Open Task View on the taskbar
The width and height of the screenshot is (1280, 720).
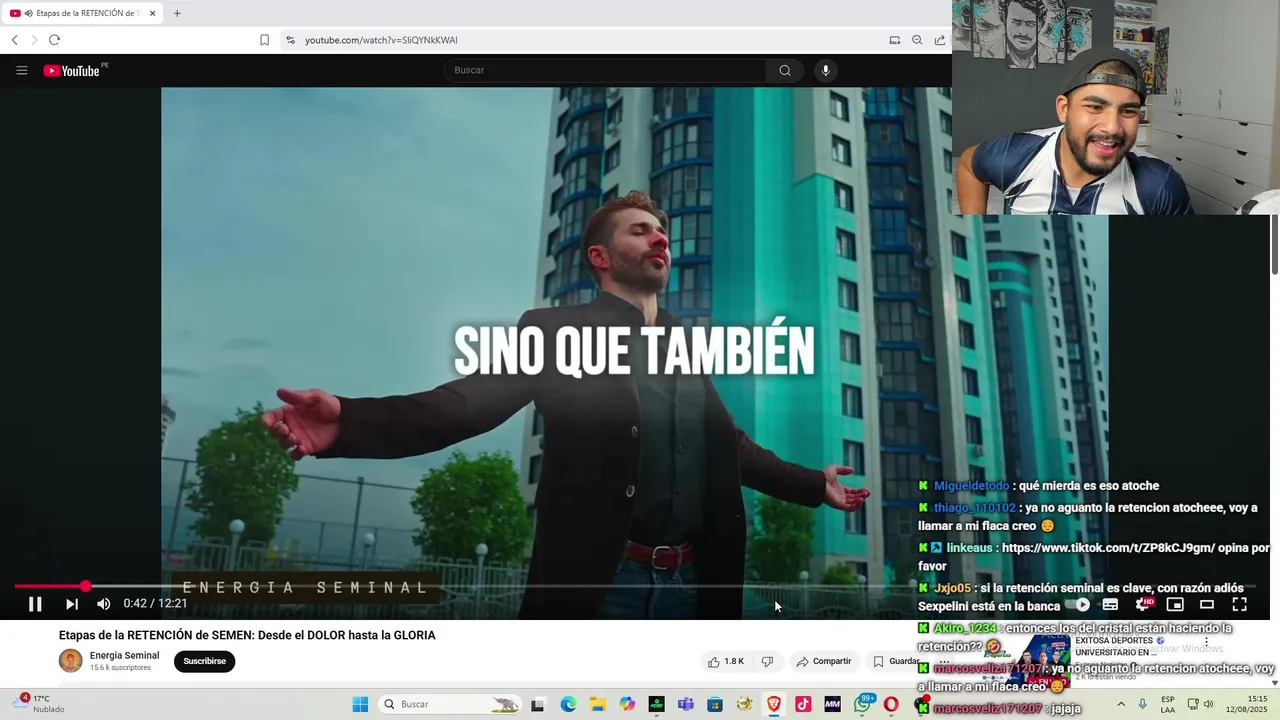pyautogui.click(x=537, y=704)
